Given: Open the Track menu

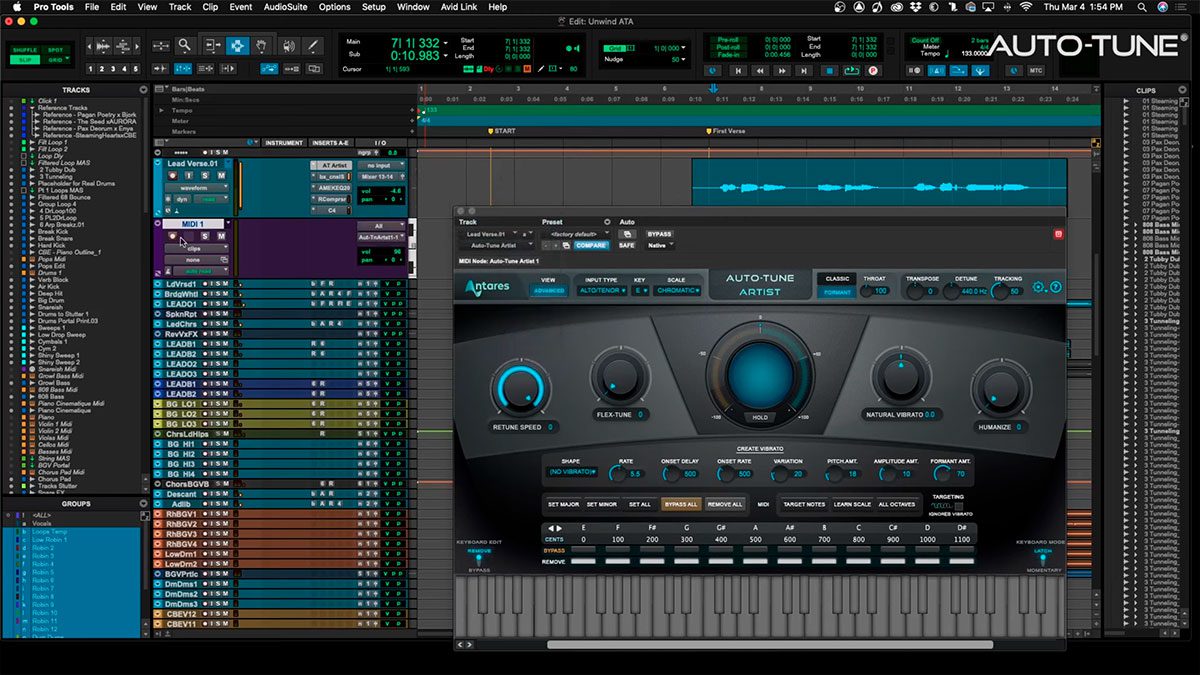Looking at the screenshot, I should coord(180,7).
